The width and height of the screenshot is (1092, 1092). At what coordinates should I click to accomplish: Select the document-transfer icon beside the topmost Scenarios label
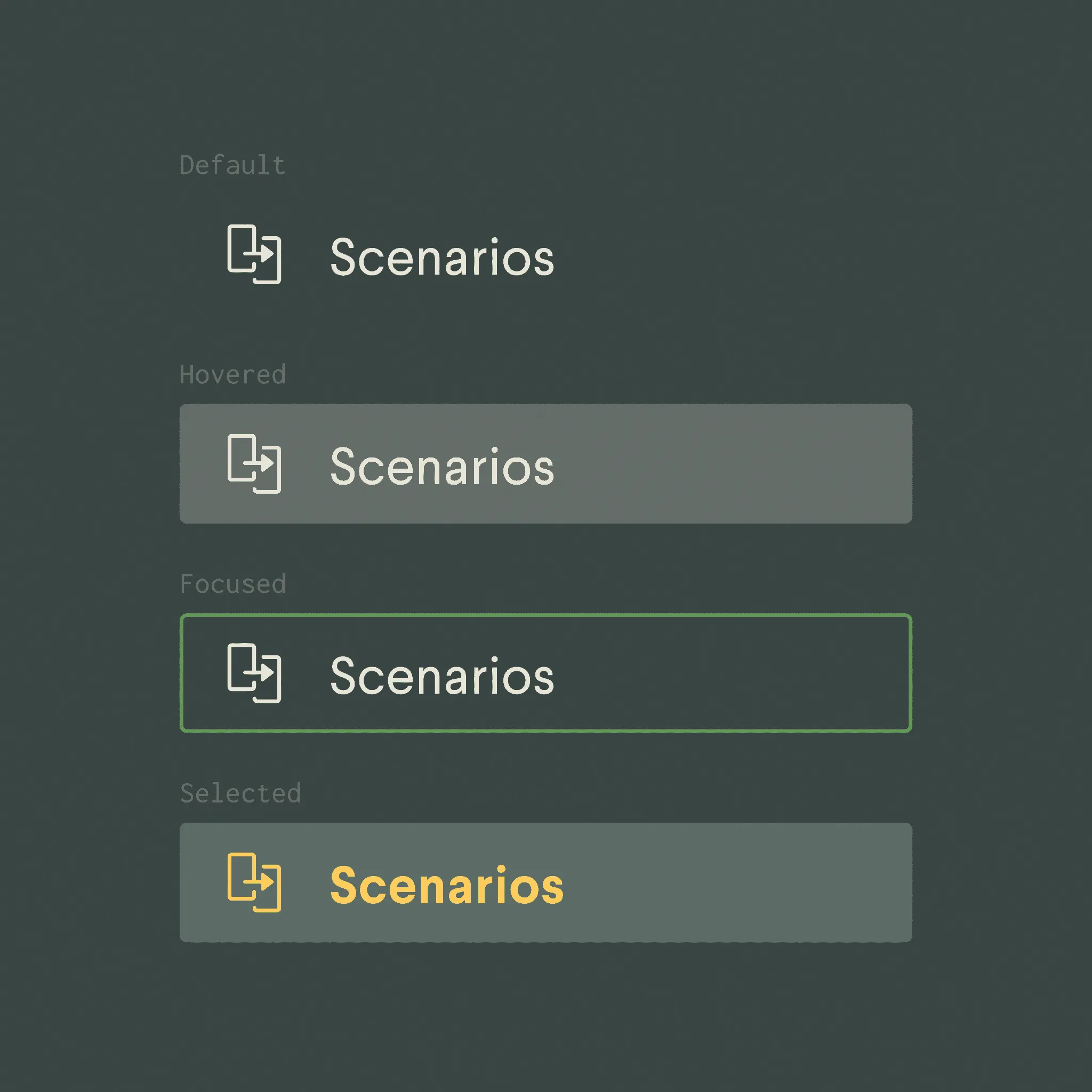(x=253, y=256)
